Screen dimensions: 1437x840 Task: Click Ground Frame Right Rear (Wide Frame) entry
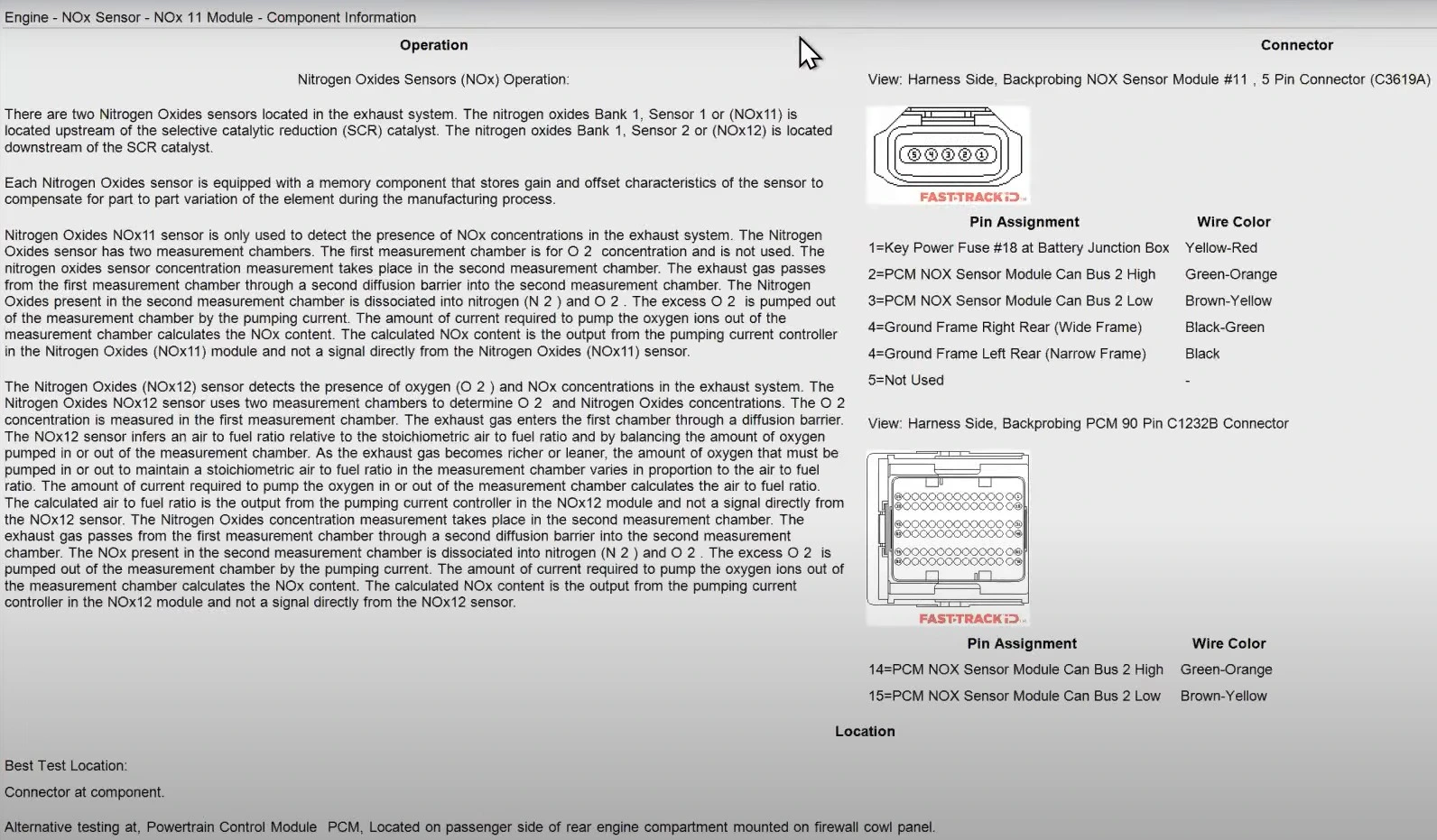click(x=1005, y=328)
